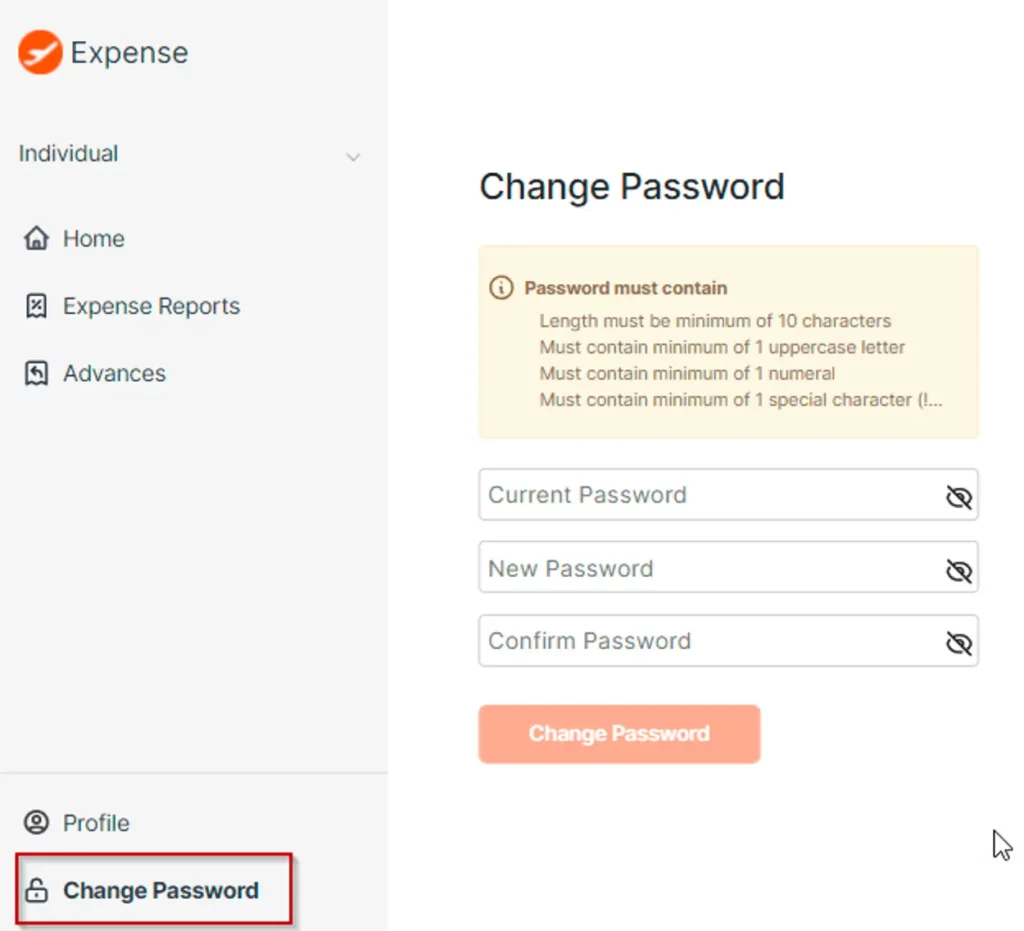Click the info icon beside Password must contain

pos(501,287)
